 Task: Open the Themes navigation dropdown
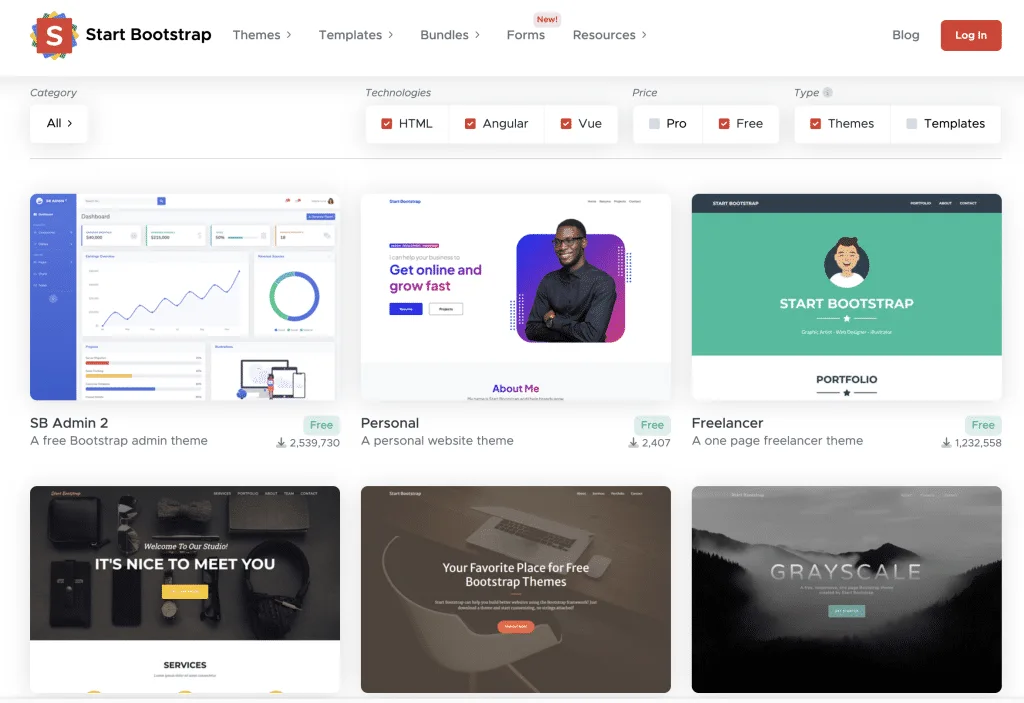coord(262,35)
